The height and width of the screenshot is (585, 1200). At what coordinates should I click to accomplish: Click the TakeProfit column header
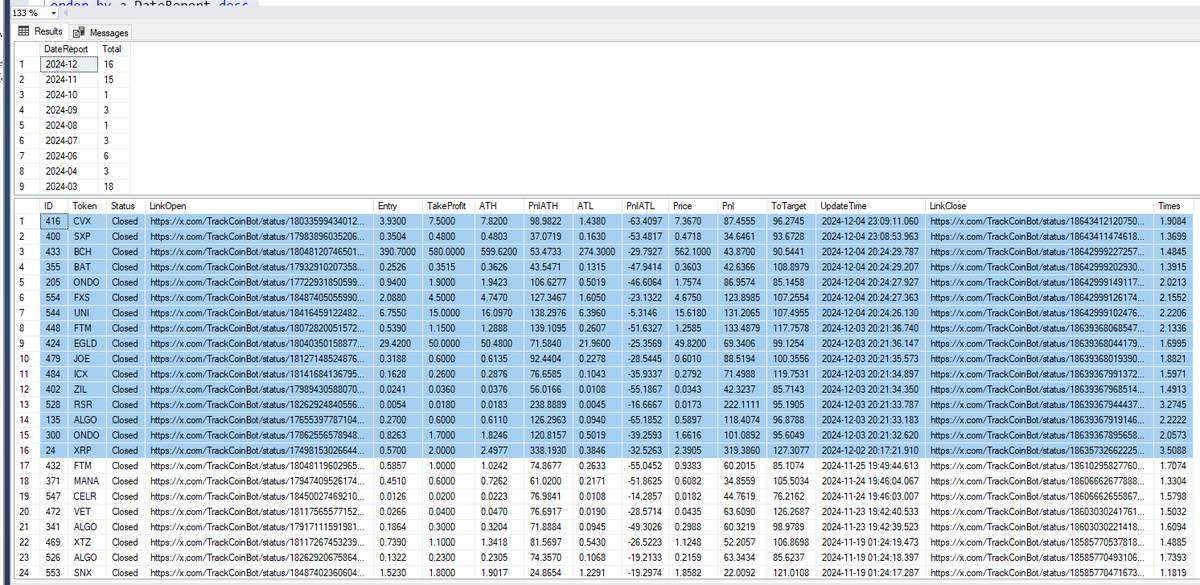(x=448, y=206)
